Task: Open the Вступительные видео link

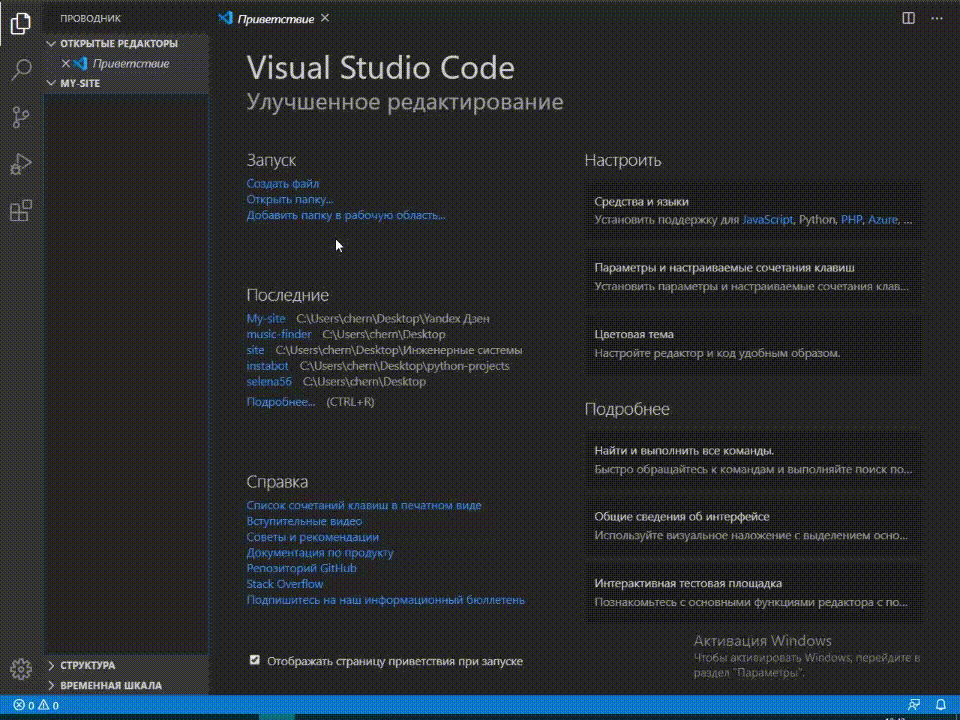Action: [304, 521]
